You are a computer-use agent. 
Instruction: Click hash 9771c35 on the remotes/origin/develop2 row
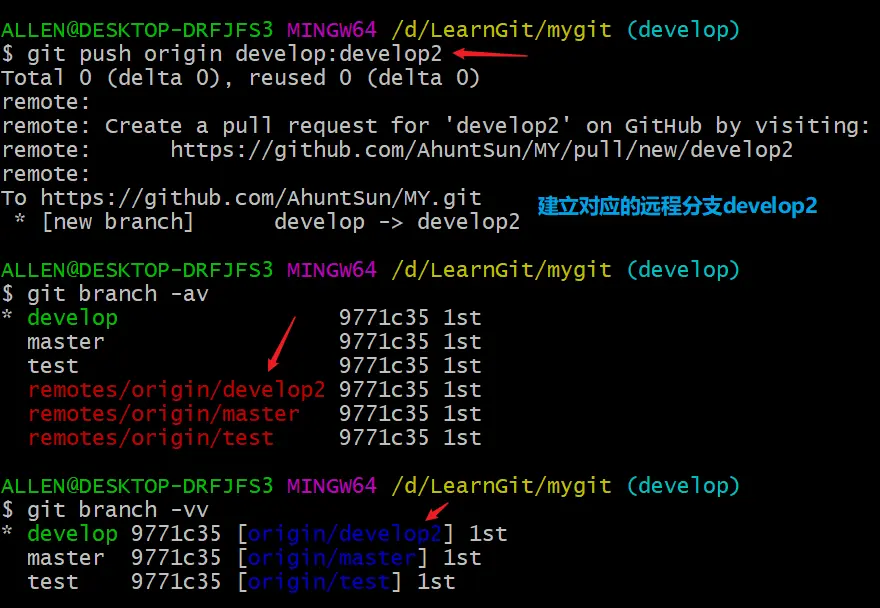384,390
